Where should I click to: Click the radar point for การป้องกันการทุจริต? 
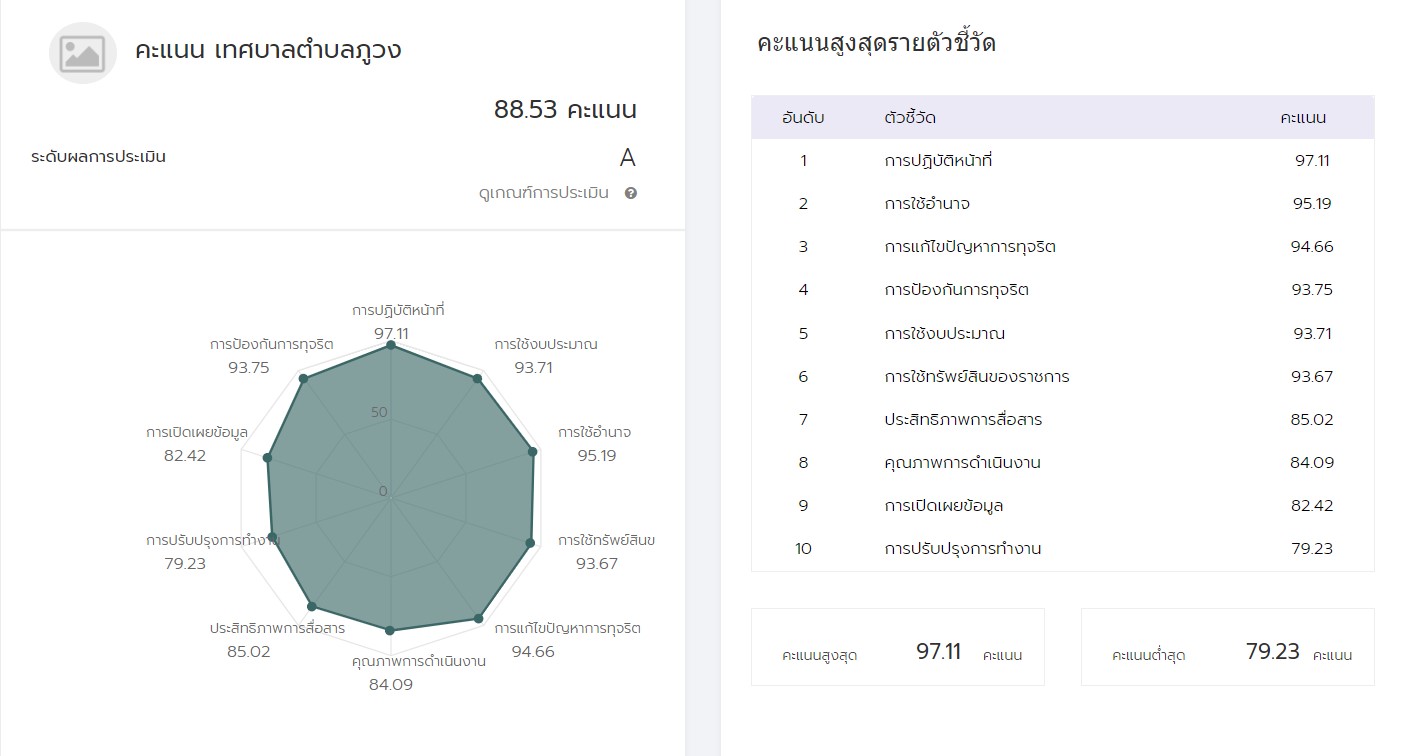click(x=304, y=379)
